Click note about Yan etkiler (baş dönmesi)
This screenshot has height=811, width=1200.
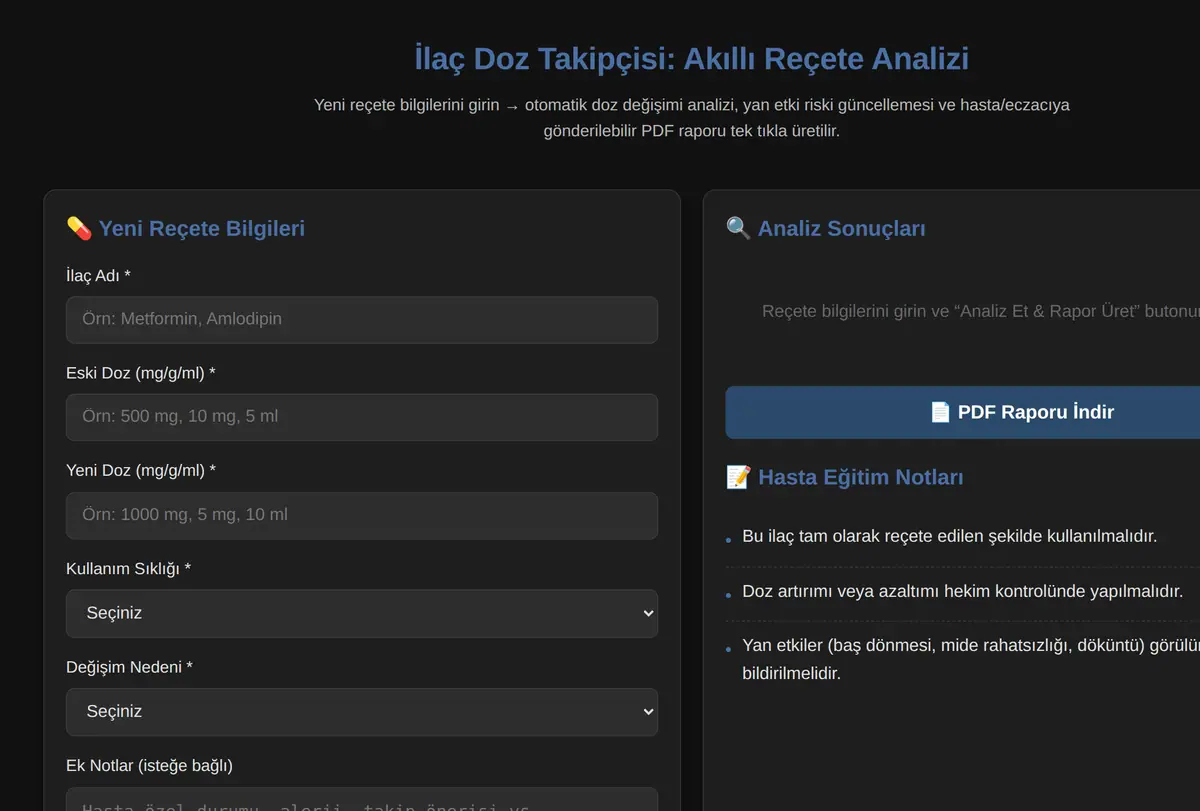pyautogui.click(x=971, y=659)
